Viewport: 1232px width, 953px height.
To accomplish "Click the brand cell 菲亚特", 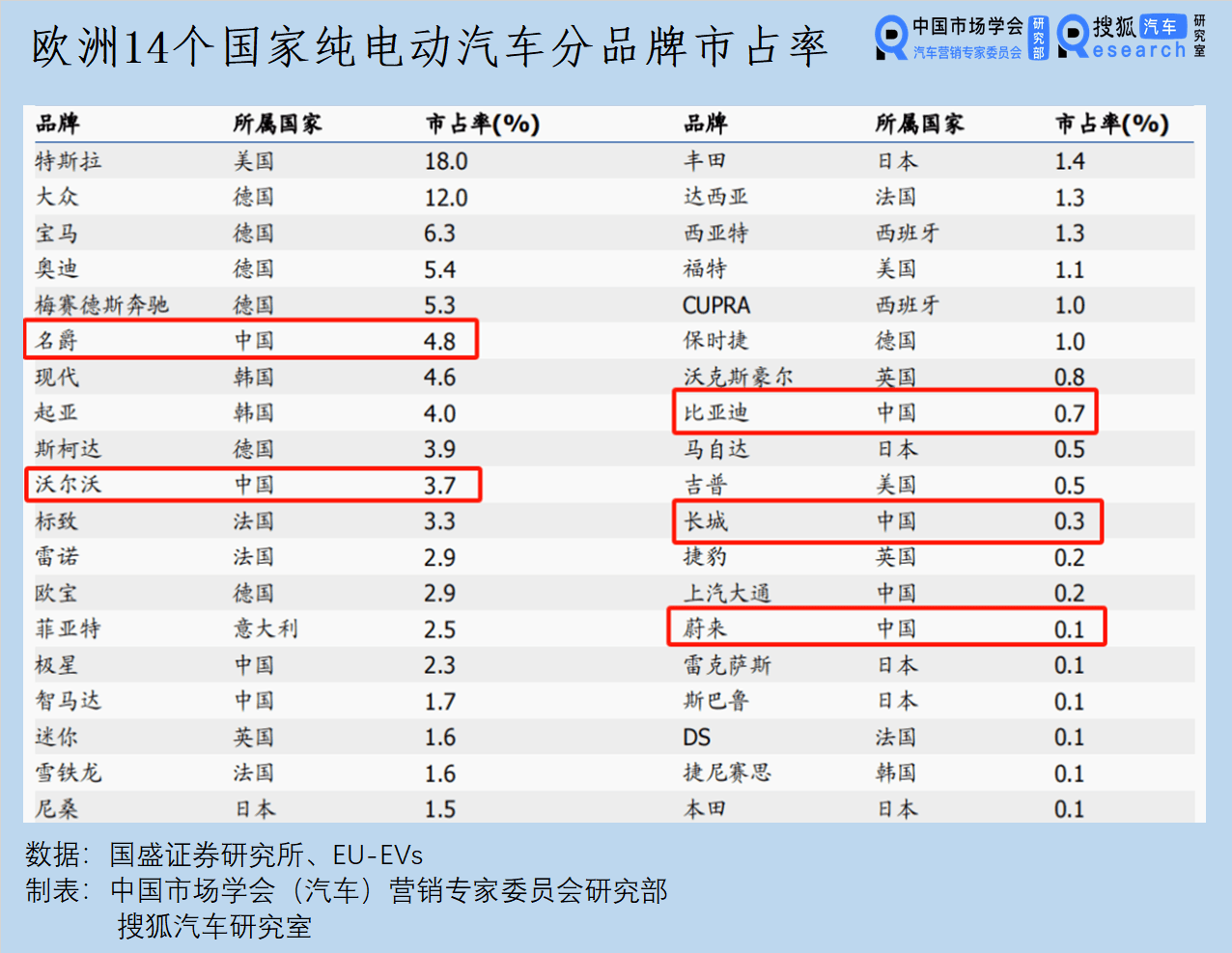I will tap(69, 629).
